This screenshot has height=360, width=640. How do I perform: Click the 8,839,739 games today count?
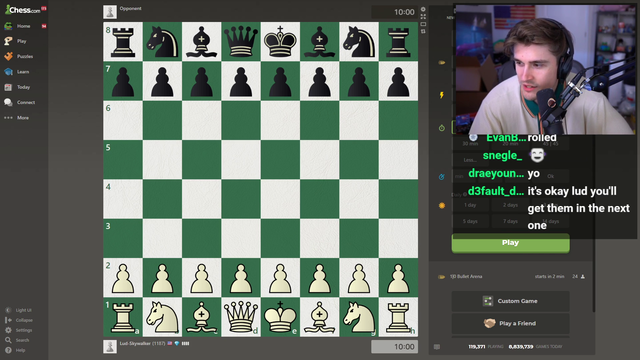click(x=521, y=347)
